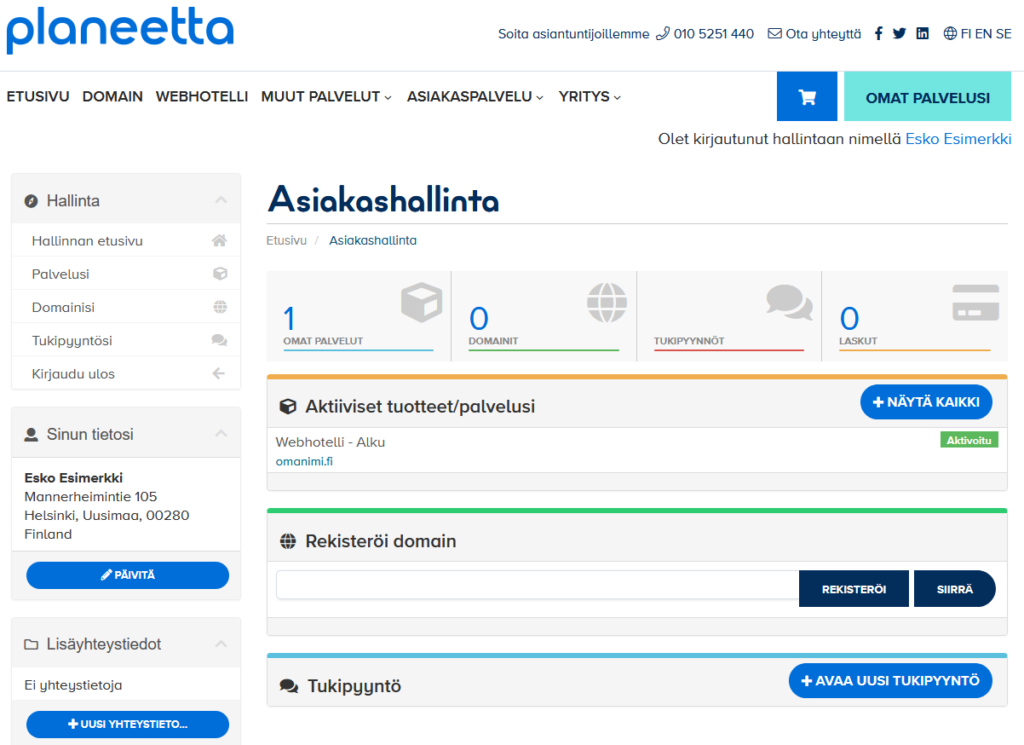Switch language to EN
Image resolution: width=1024 pixels, height=745 pixels.
(984, 34)
